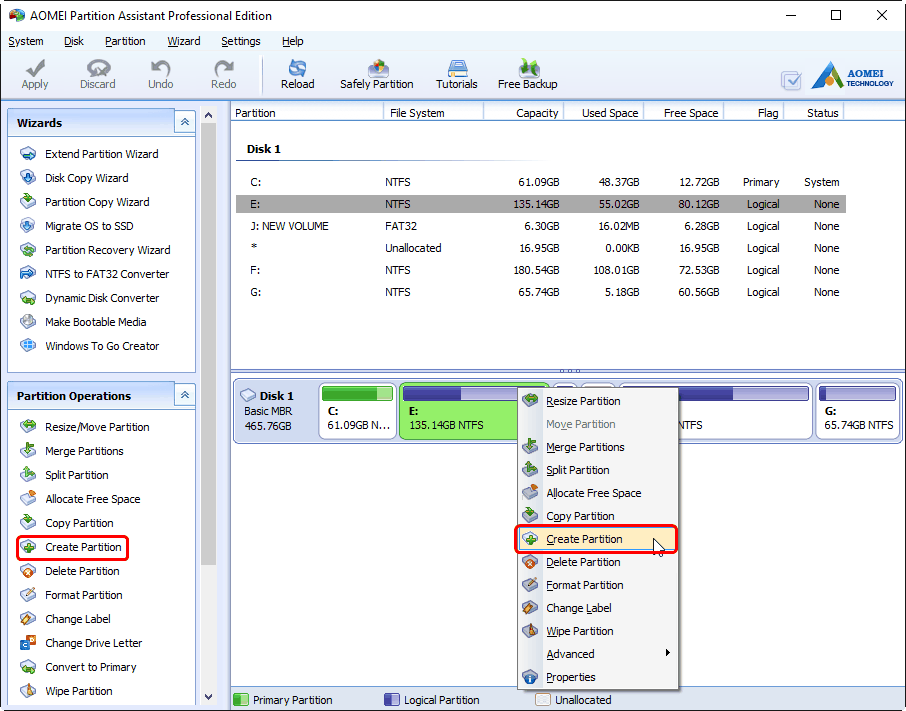Viewport: 906px width, 711px height.
Task: Choose Merge Partitions in context menu
Action: tap(597, 446)
